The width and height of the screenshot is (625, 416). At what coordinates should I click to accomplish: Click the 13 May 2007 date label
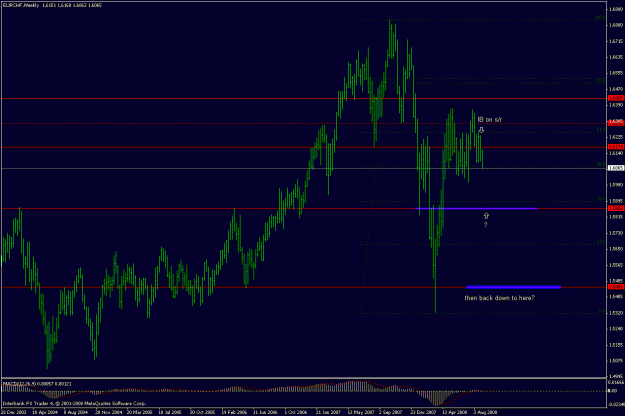click(360, 412)
